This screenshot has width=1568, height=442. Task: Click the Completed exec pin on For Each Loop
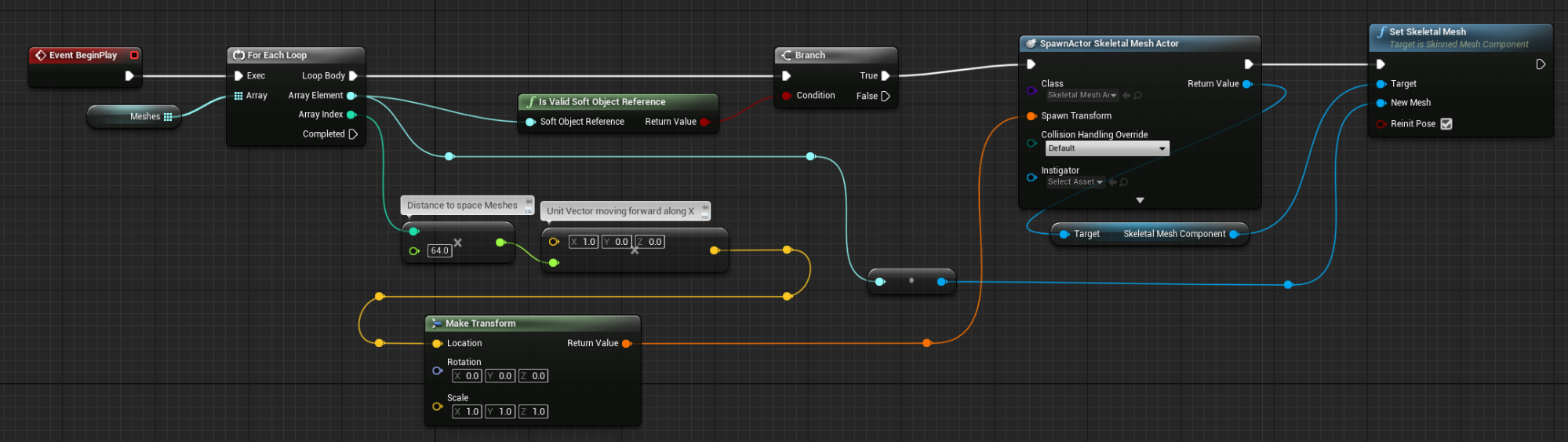tap(353, 134)
